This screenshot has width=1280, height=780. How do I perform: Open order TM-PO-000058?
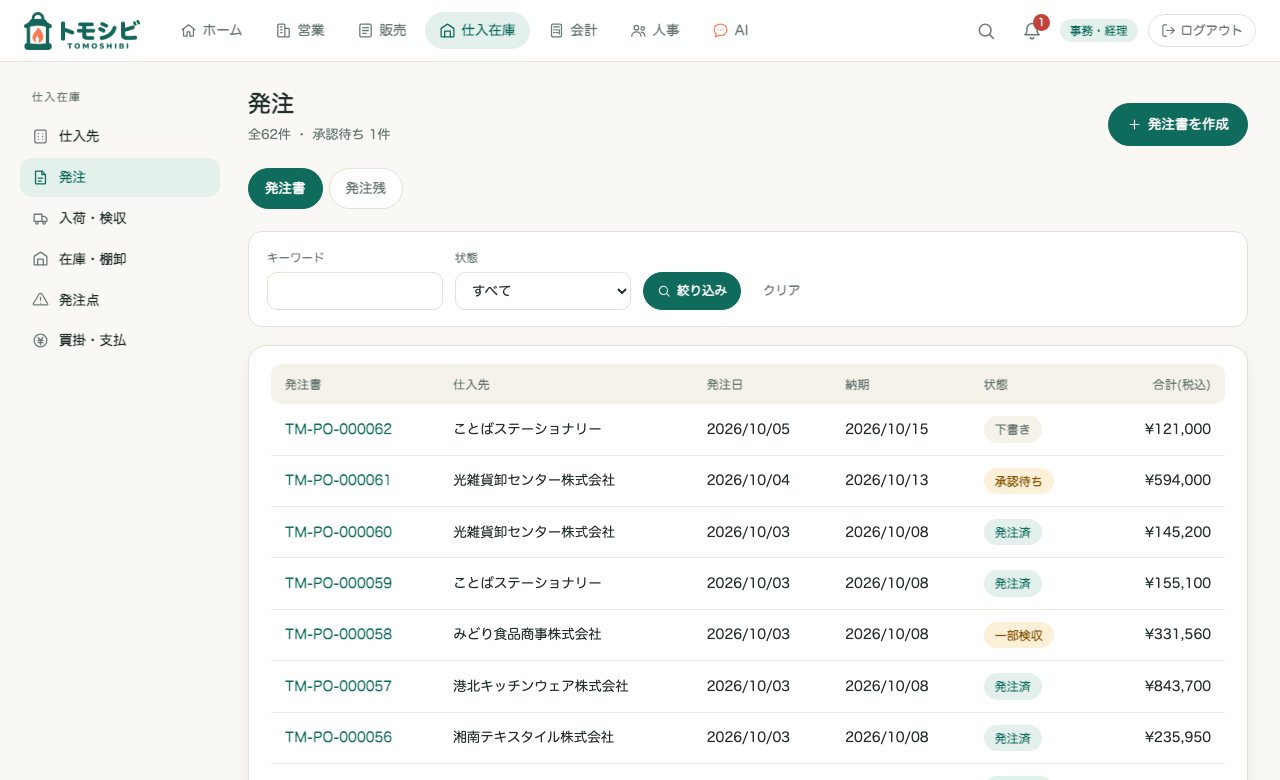point(338,634)
